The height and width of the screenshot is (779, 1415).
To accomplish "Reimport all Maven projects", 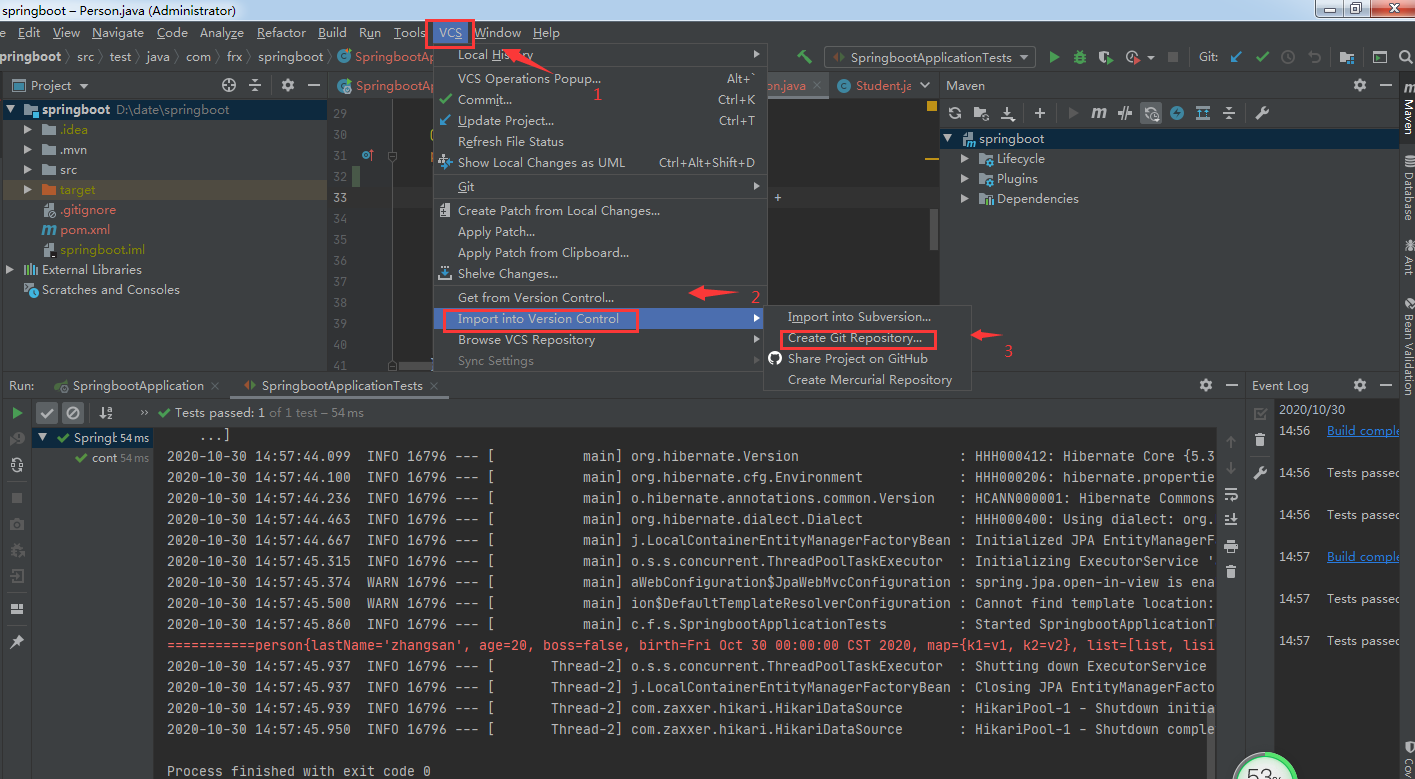I will pyautogui.click(x=955, y=113).
